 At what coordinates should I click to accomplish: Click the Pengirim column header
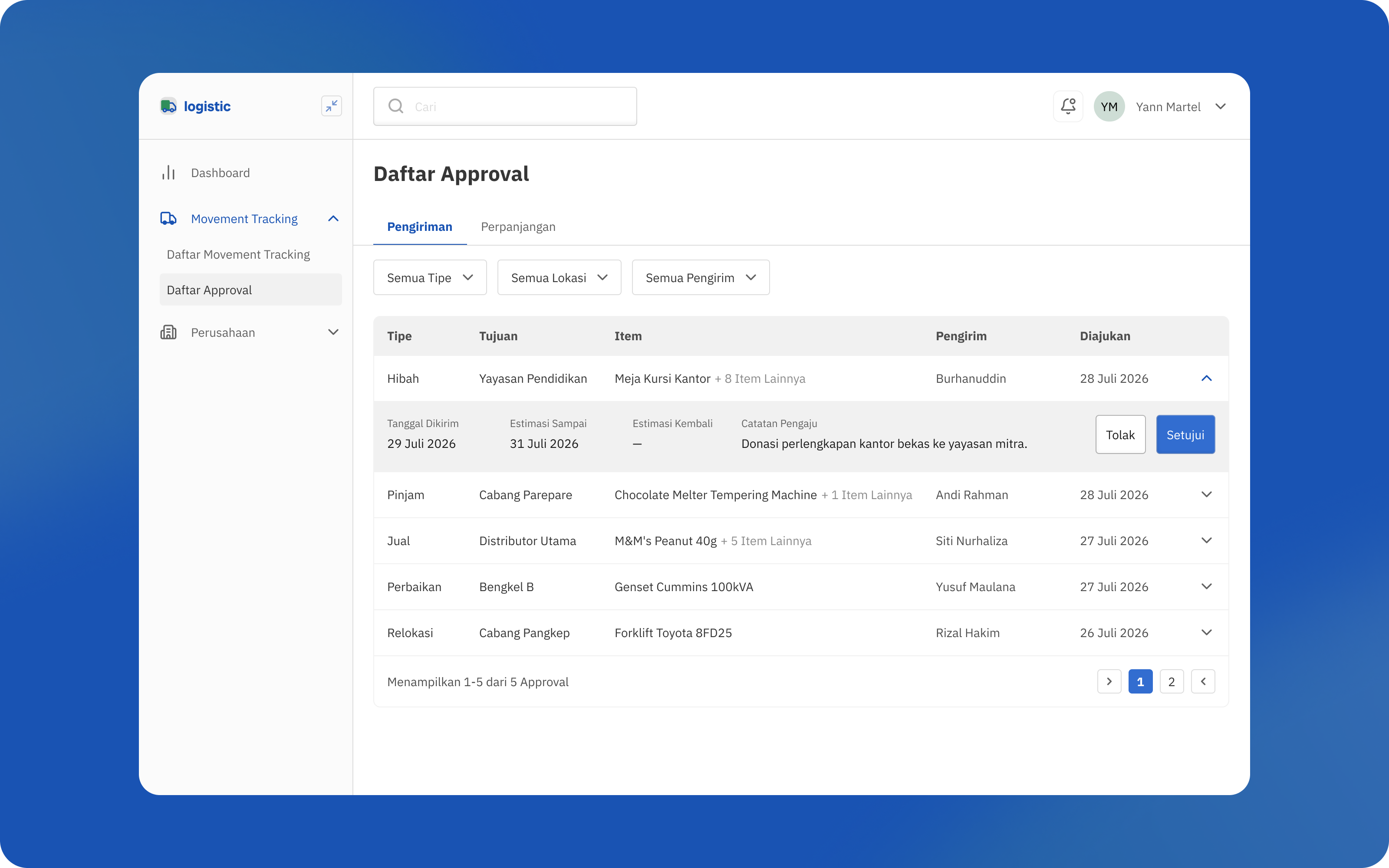point(961,336)
